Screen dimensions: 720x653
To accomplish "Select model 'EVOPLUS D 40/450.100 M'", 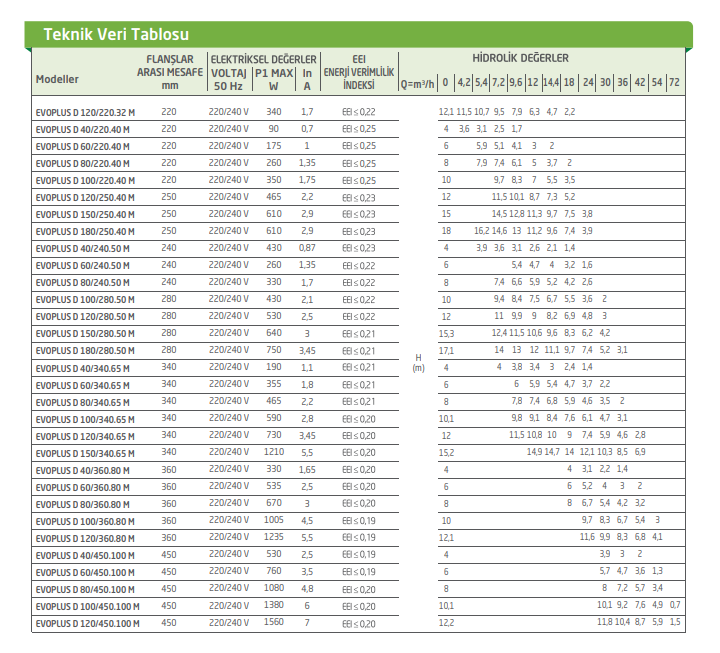I will (85, 555).
